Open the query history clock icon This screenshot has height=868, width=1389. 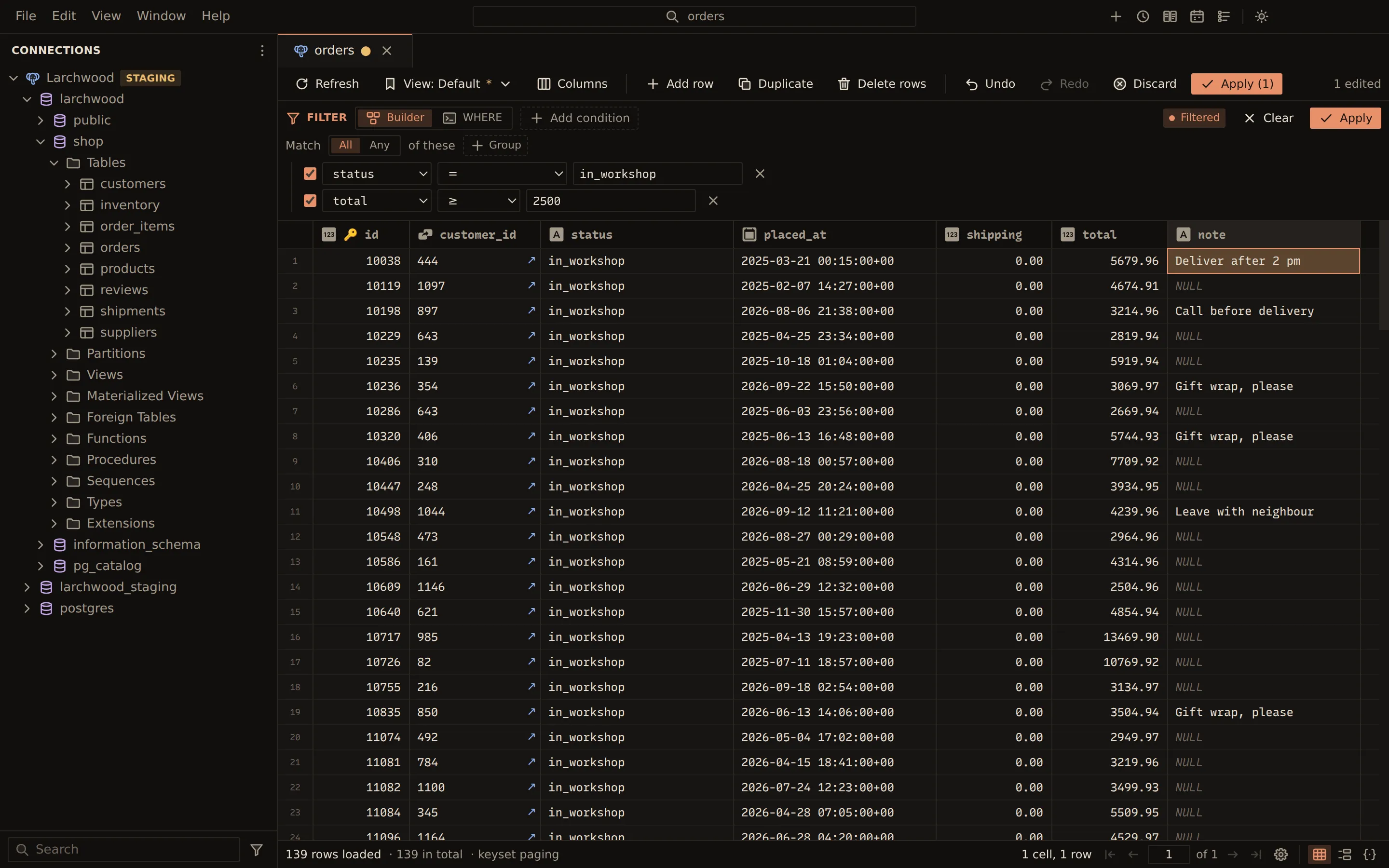click(1143, 16)
